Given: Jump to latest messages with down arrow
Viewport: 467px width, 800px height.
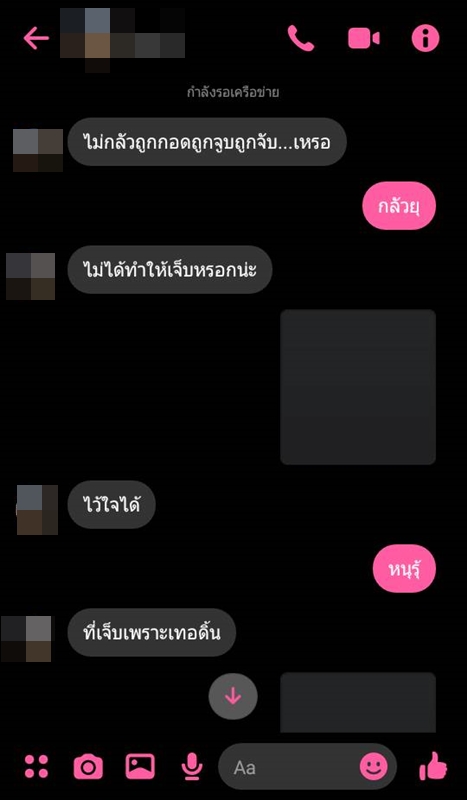Looking at the screenshot, I should click(233, 696).
